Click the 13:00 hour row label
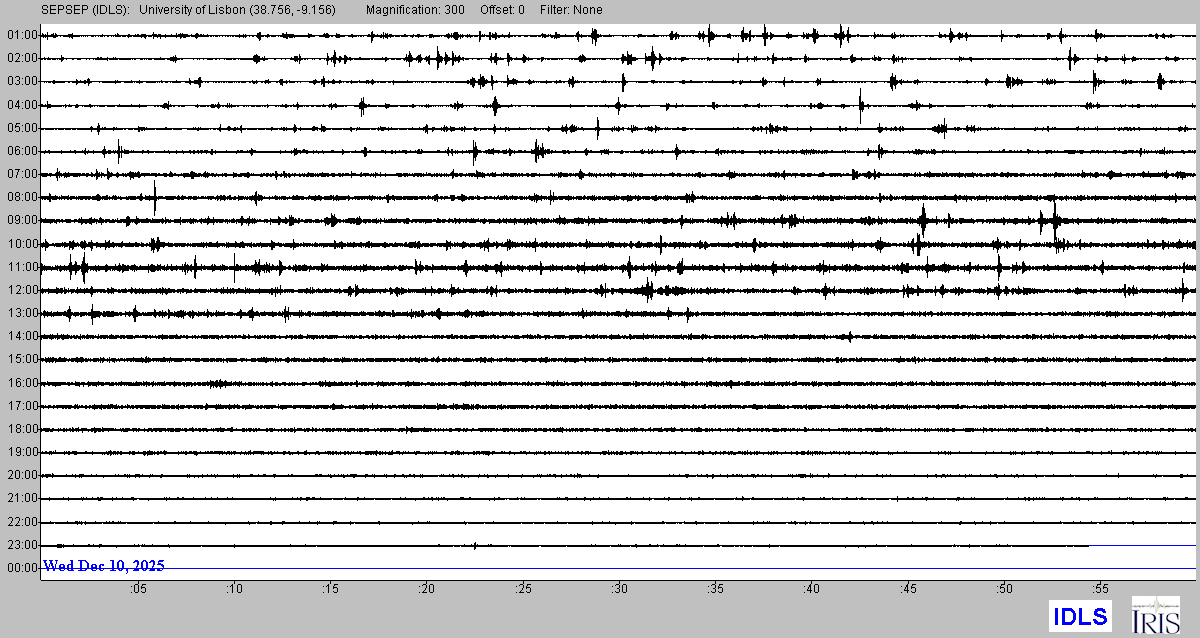 coord(21,313)
